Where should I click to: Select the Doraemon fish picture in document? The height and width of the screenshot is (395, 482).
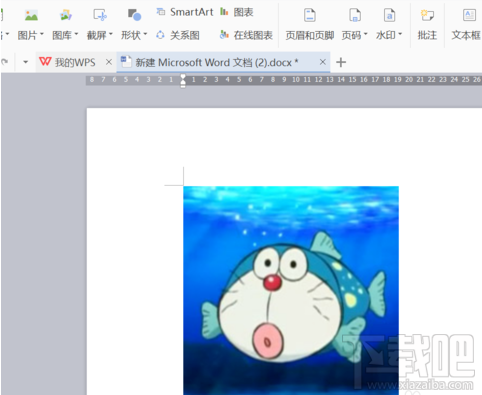[x=291, y=290]
